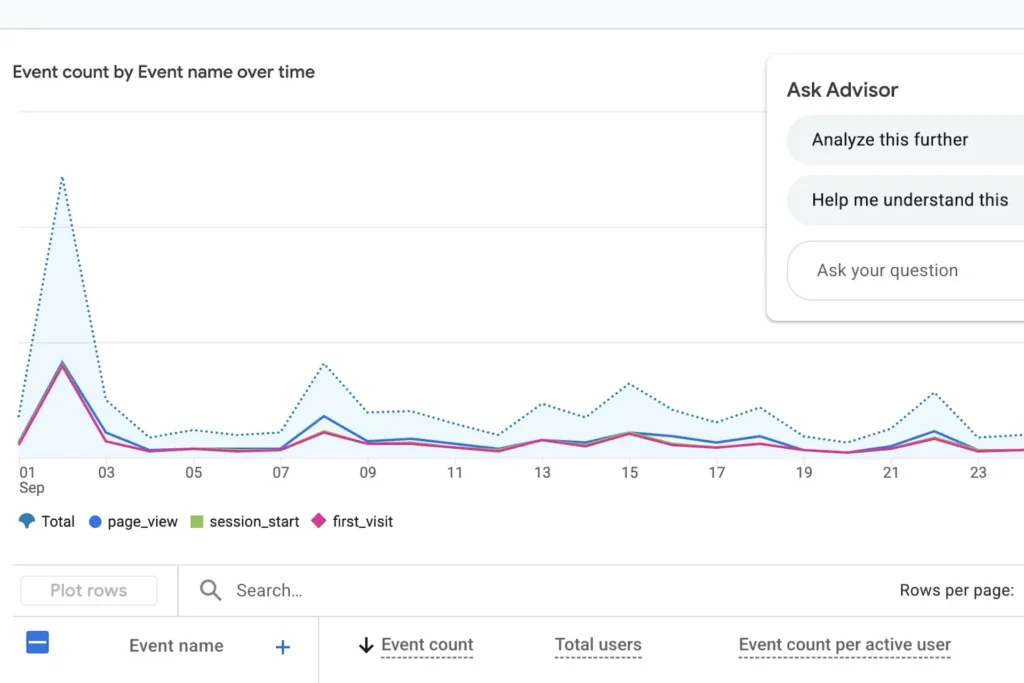Click the 01 Sep axis date label
The image size is (1024, 683).
coord(31,480)
